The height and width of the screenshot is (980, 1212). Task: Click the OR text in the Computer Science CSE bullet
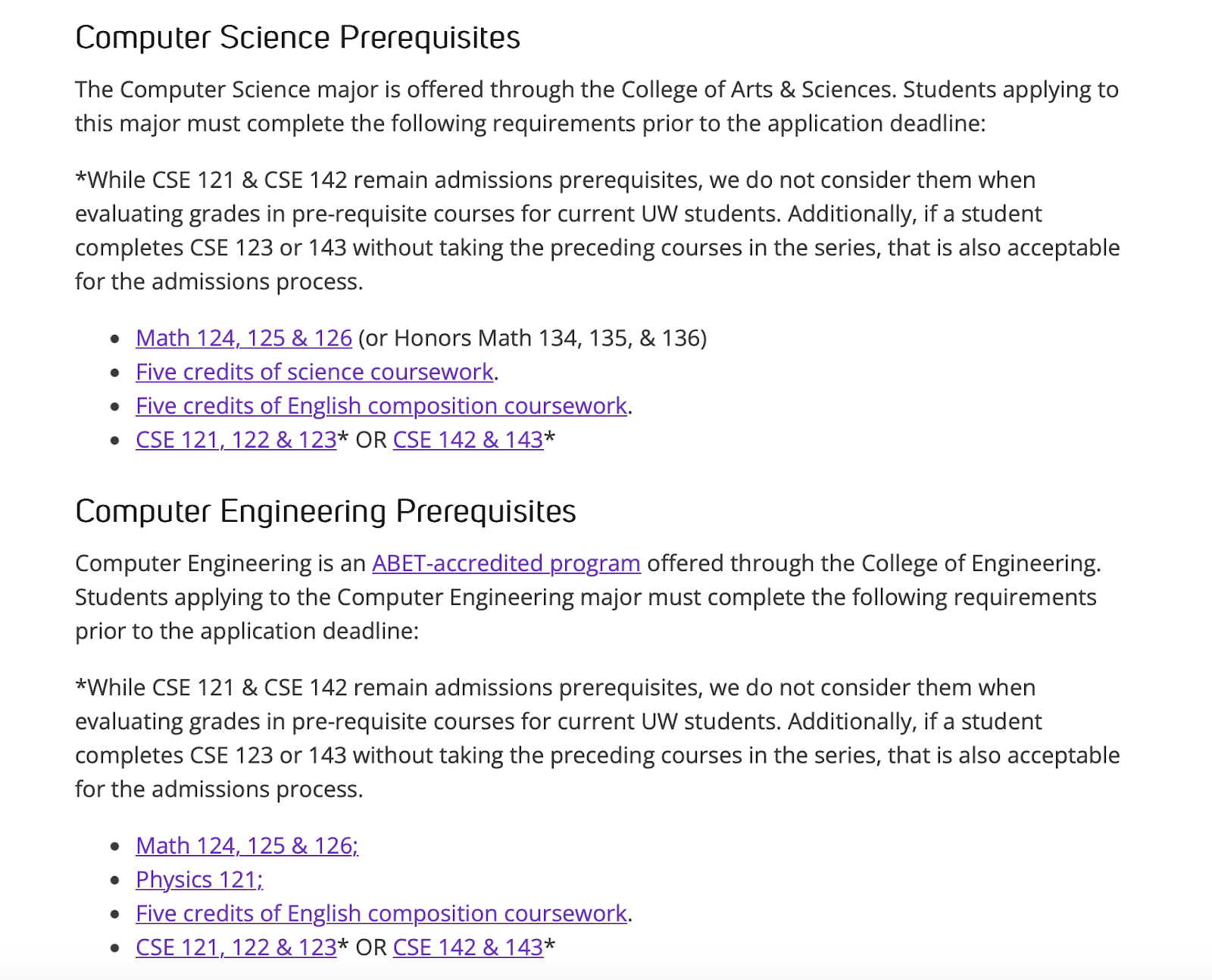(x=371, y=440)
